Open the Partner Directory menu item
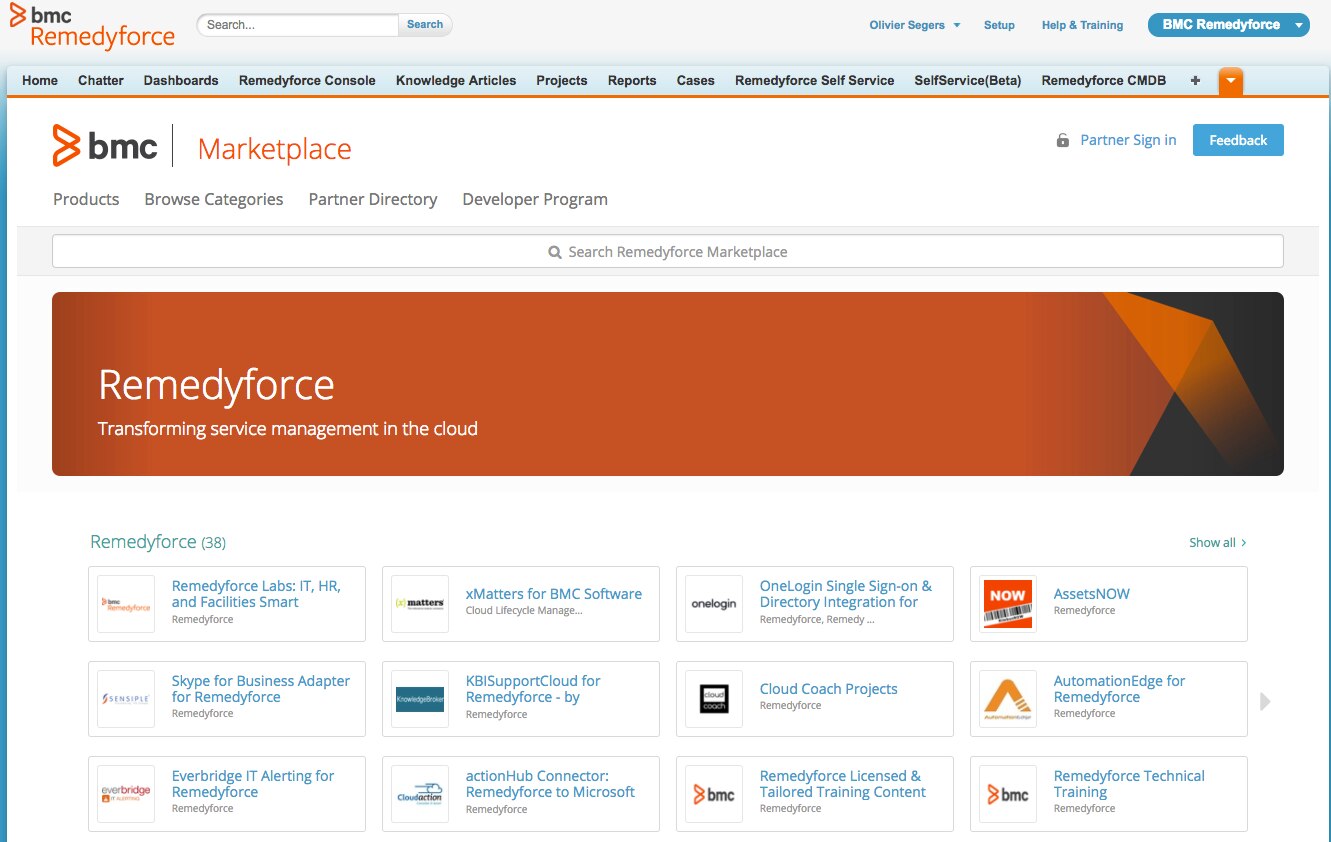1331x842 pixels. (x=373, y=199)
